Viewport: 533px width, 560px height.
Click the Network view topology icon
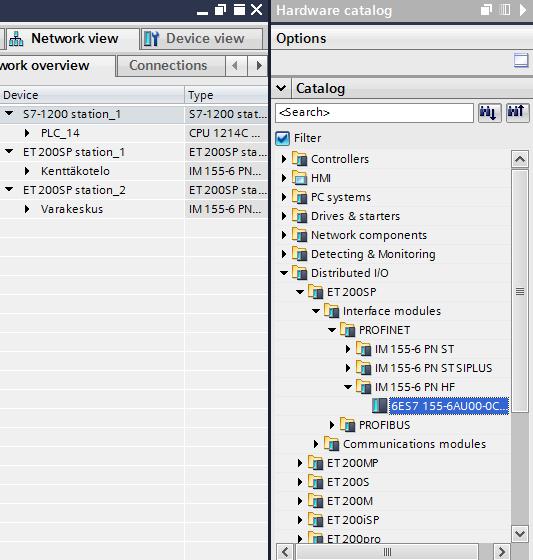(16, 39)
